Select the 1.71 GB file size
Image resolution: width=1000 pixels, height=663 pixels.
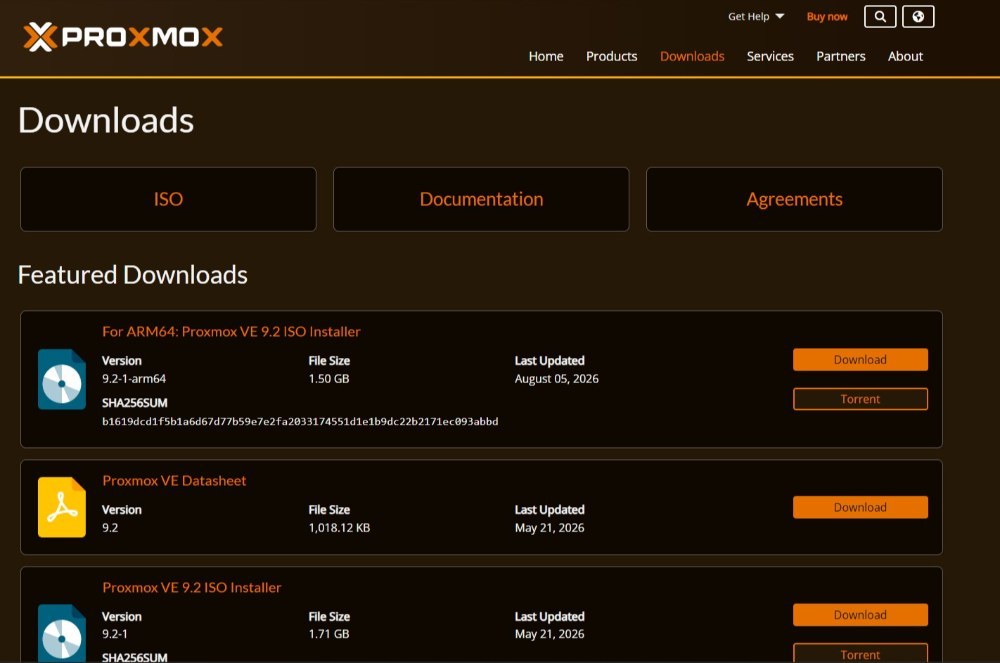point(329,634)
